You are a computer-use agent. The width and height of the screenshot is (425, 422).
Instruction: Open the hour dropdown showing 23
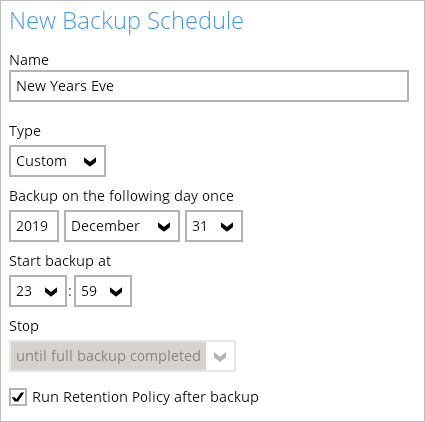38,291
